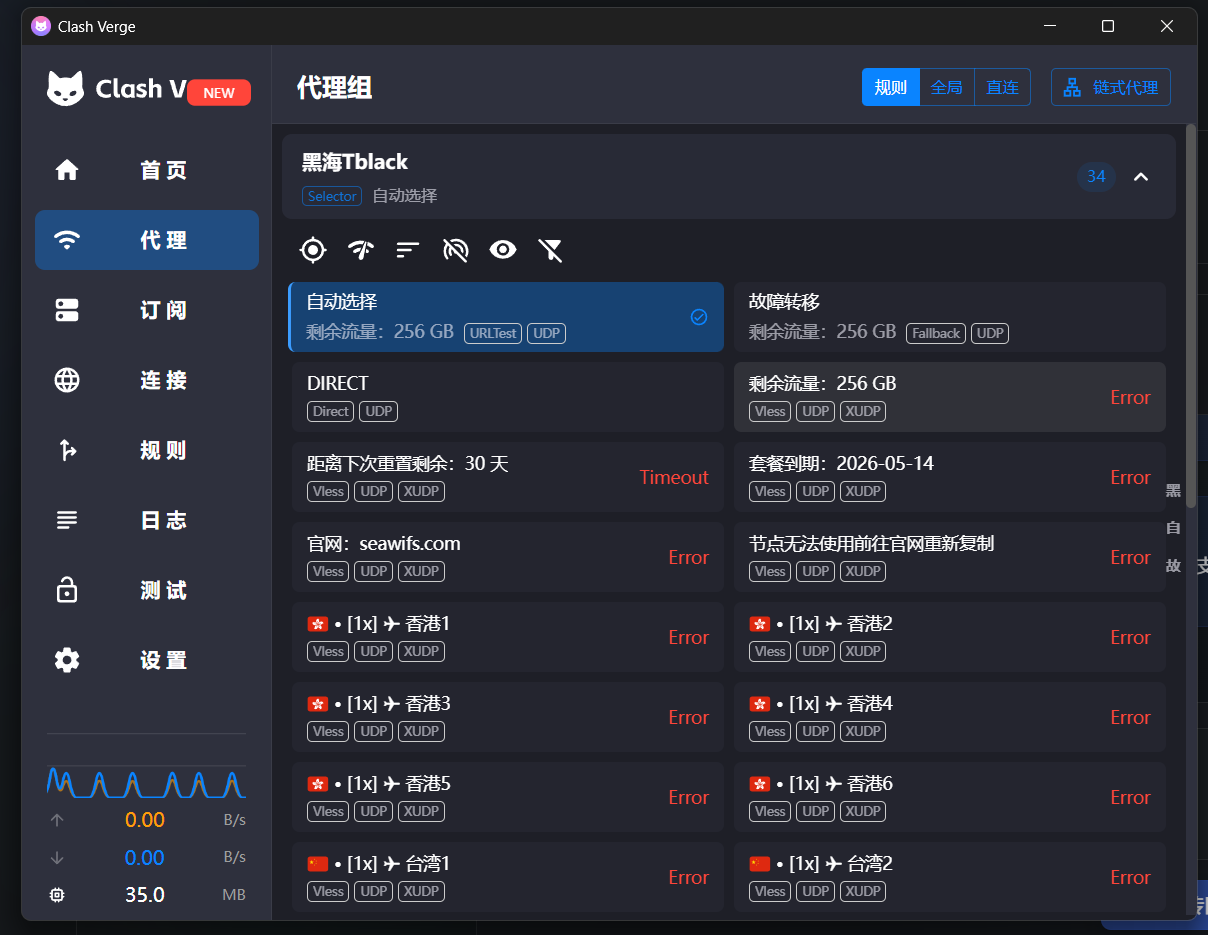Switch to 规则 rule mode
Screen dimensions: 1208x935
[x=890, y=88]
